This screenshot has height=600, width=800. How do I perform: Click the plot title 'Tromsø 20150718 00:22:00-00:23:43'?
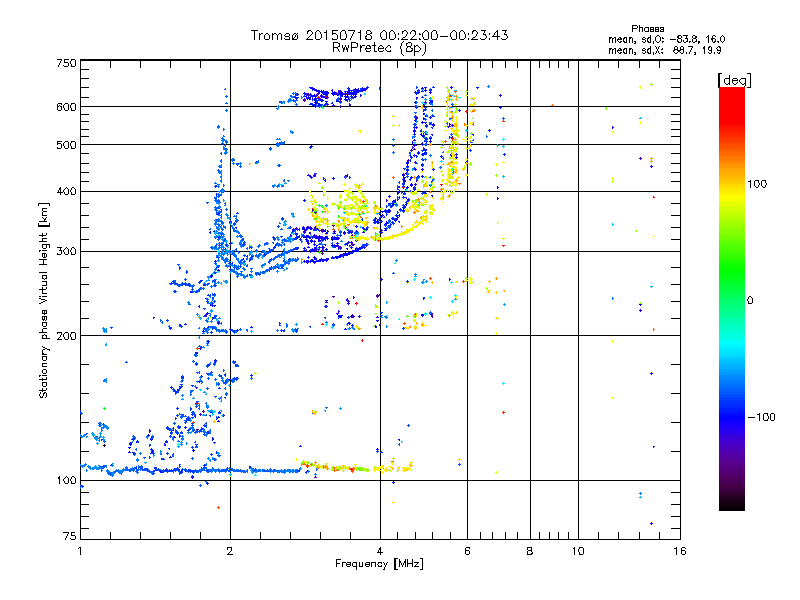[379, 35]
